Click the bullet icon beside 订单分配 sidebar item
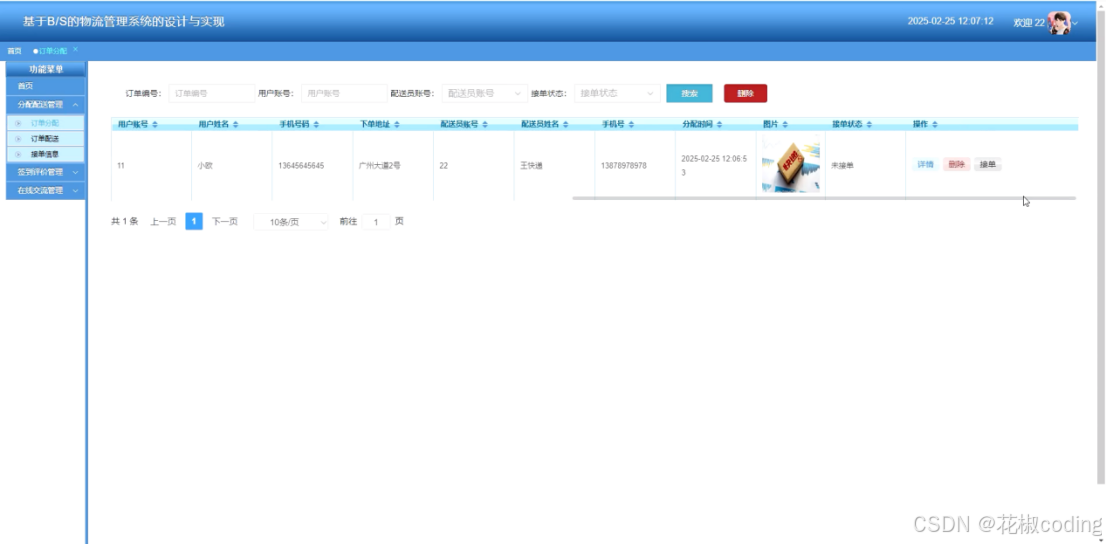Viewport: 1106px width, 544px height. pos(18,123)
